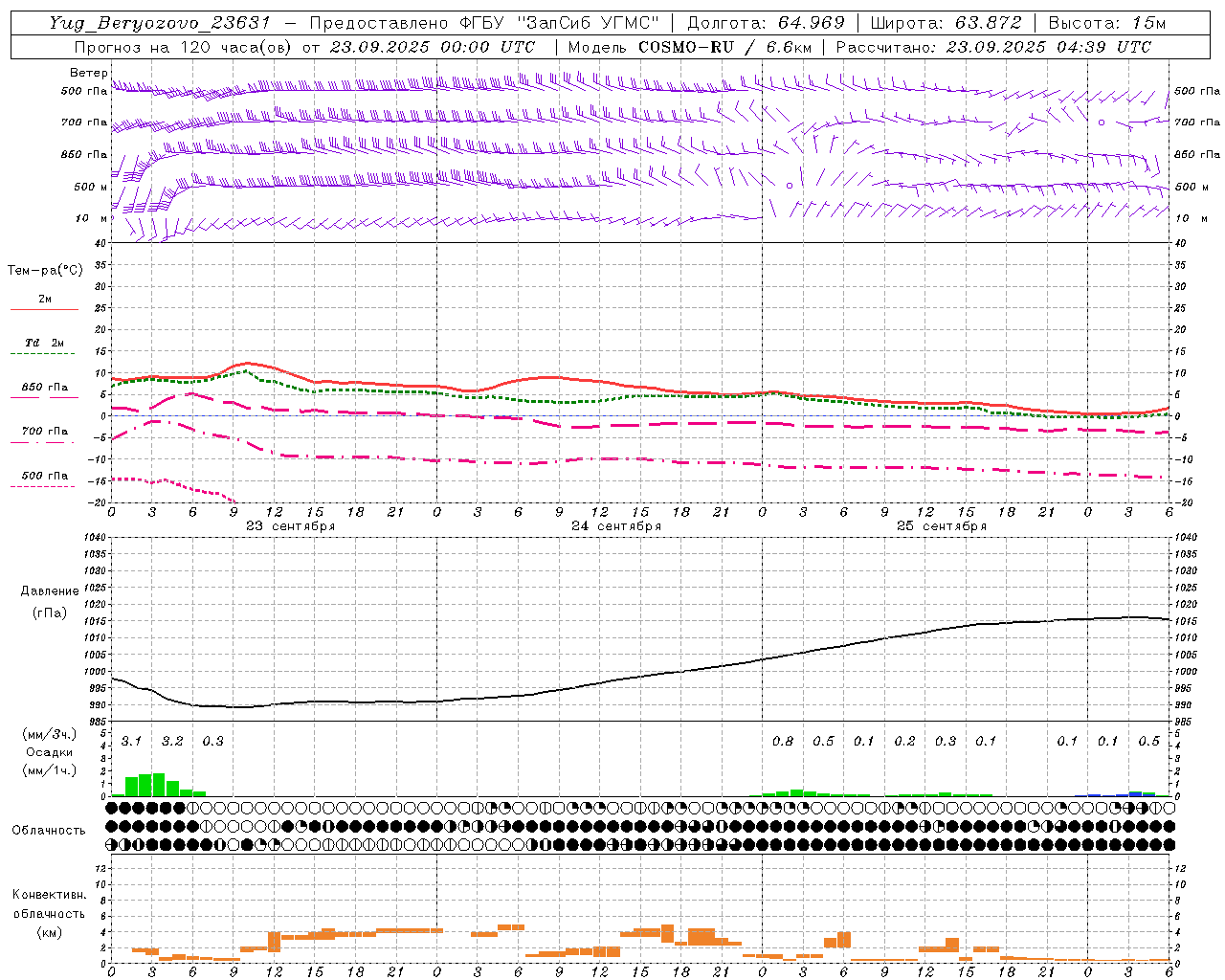The height and width of the screenshot is (980, 1225).
Task: Click the '10 м' wind level label on left
Action: click(x=93, y=219)
